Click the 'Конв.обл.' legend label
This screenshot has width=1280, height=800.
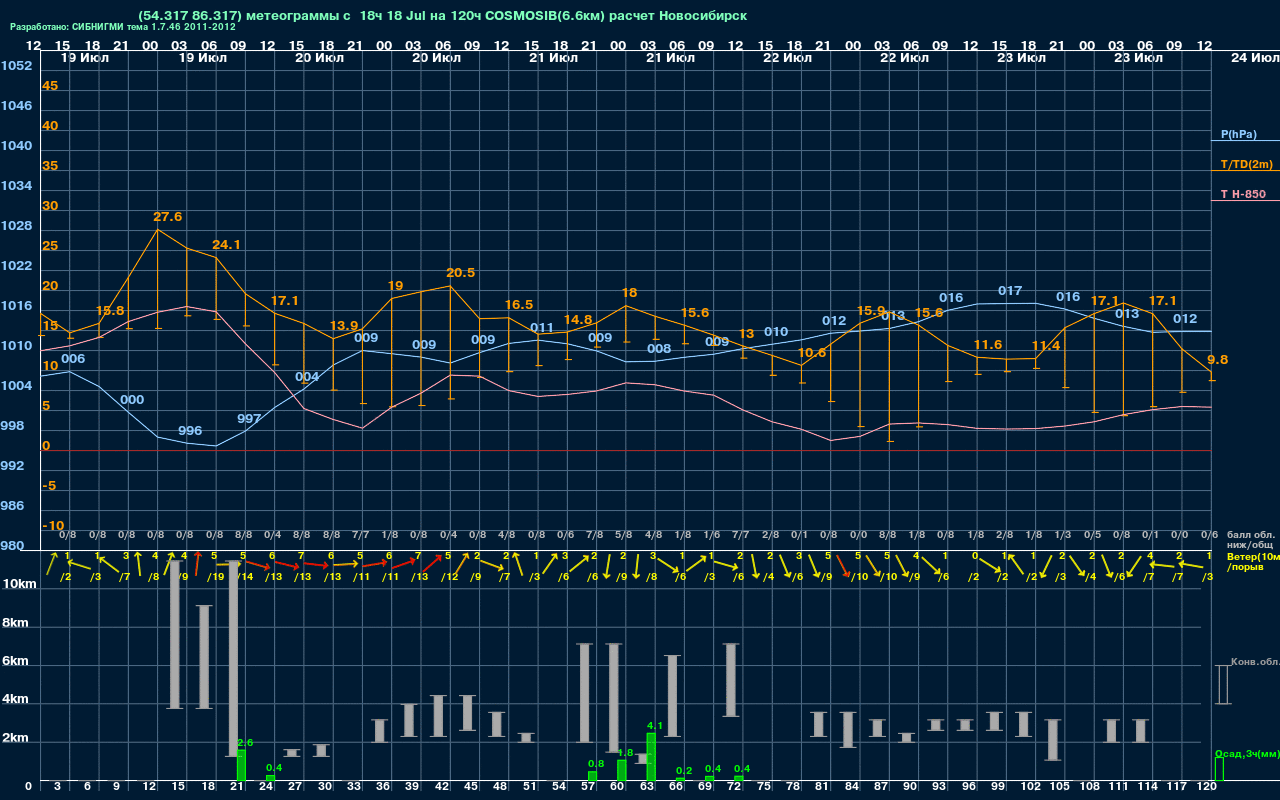pos(1255,662)
